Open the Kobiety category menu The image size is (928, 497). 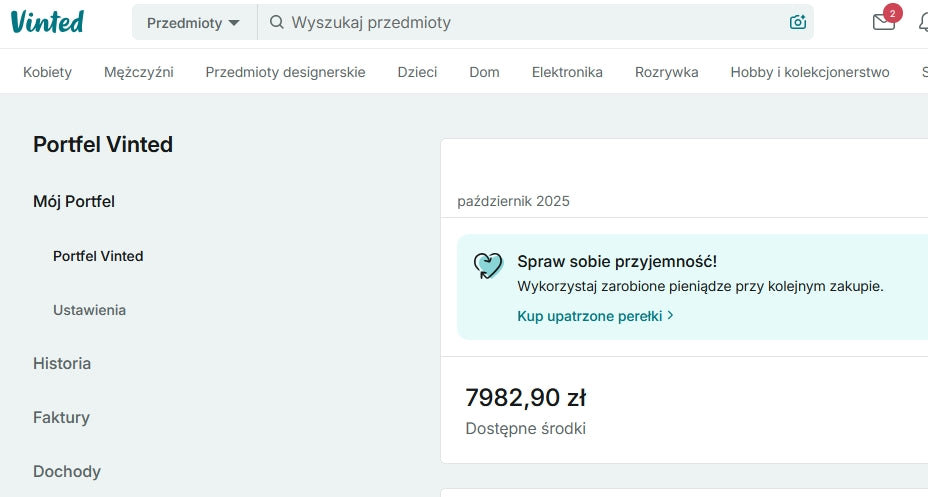[47, 72]
